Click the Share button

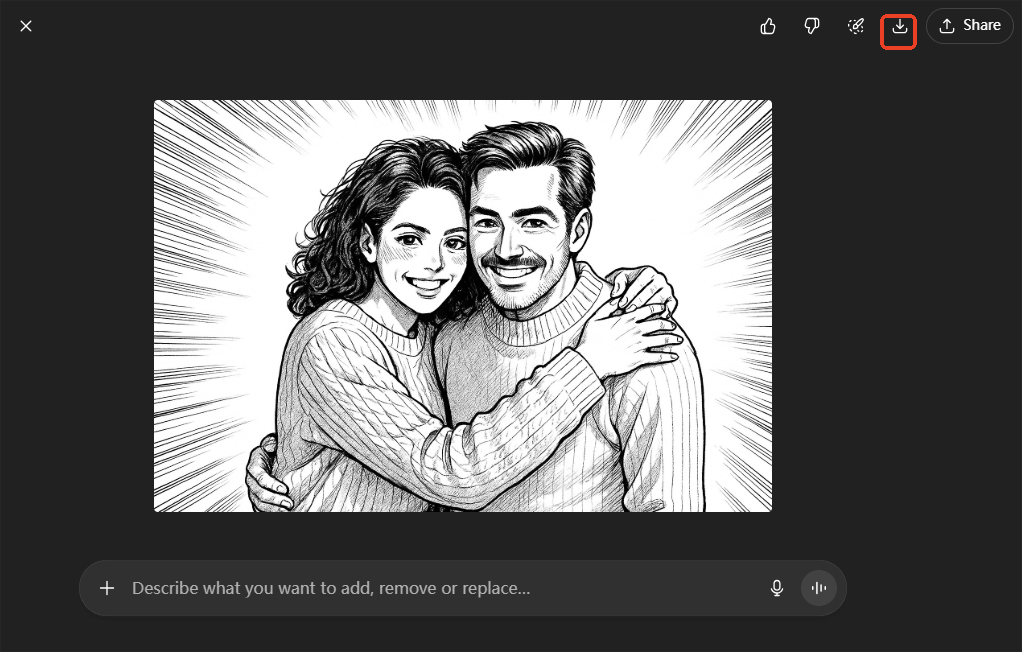coord(970,26)
